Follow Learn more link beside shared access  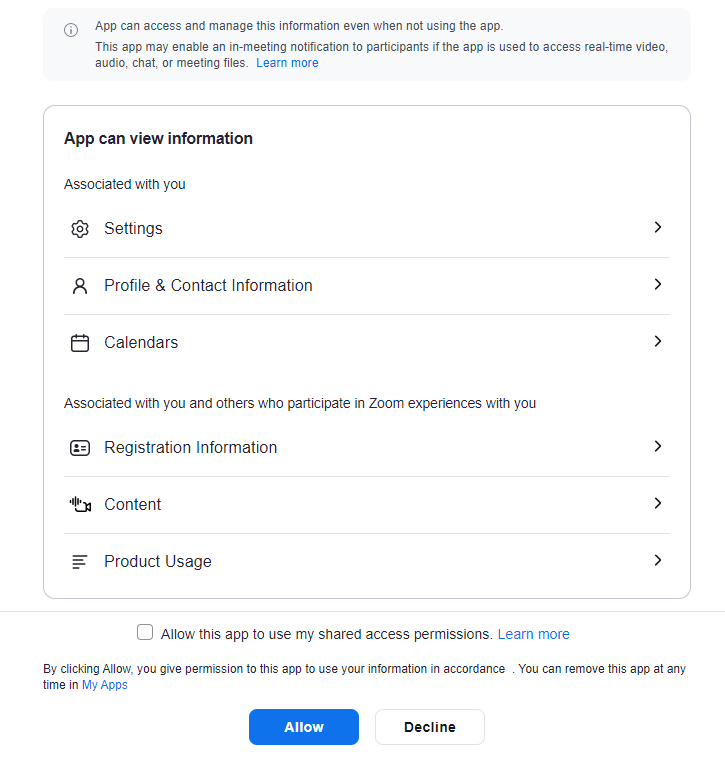click(x=533, y=634)
